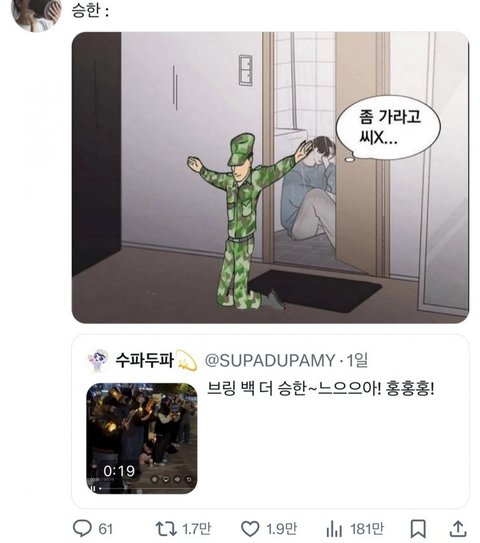This screenshot has height=543, width=480.
Task: Expand the quoted video to fullscreen
Action: [x=189, y=479]
